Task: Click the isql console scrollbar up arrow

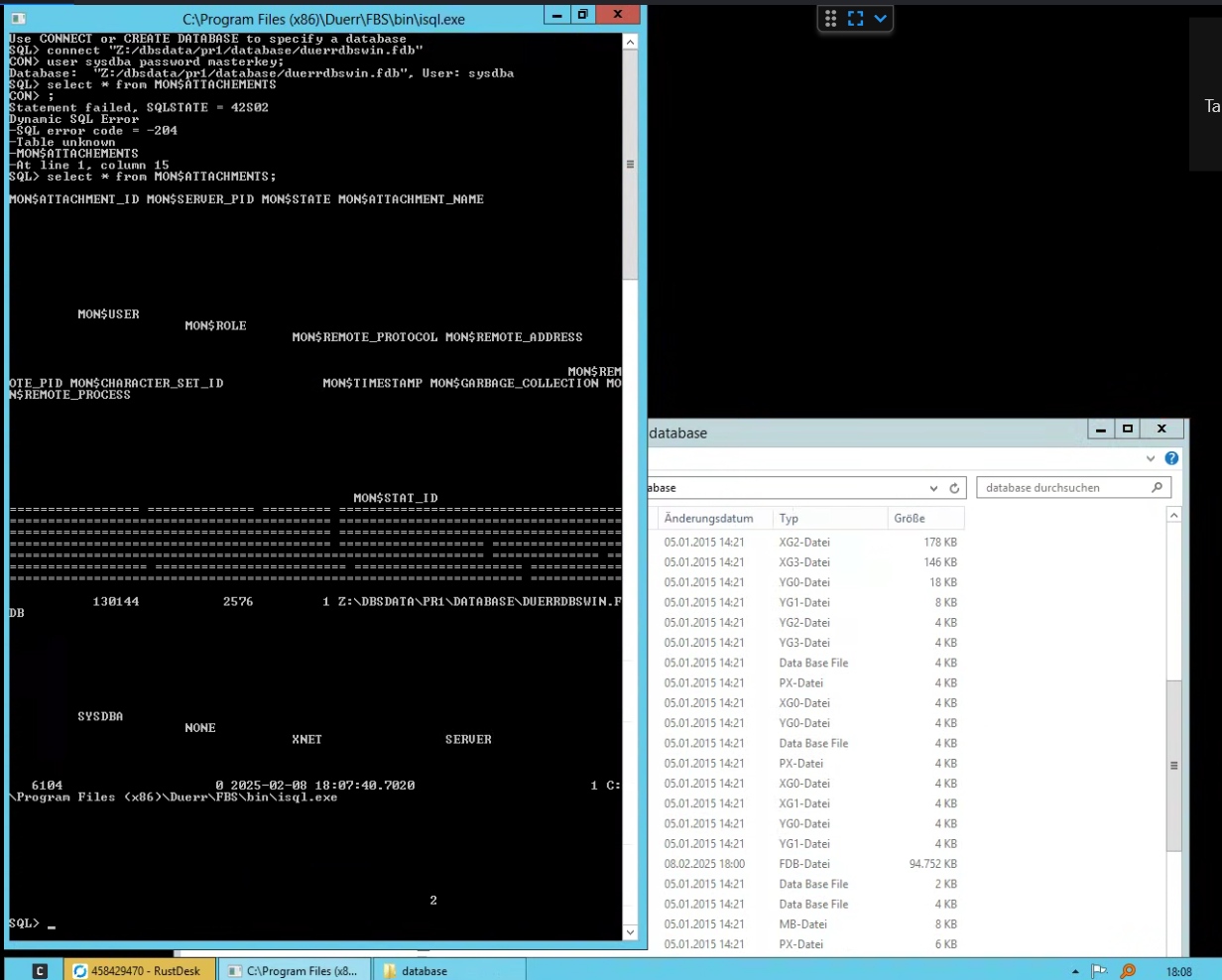Action: click(x=630, y=43)
